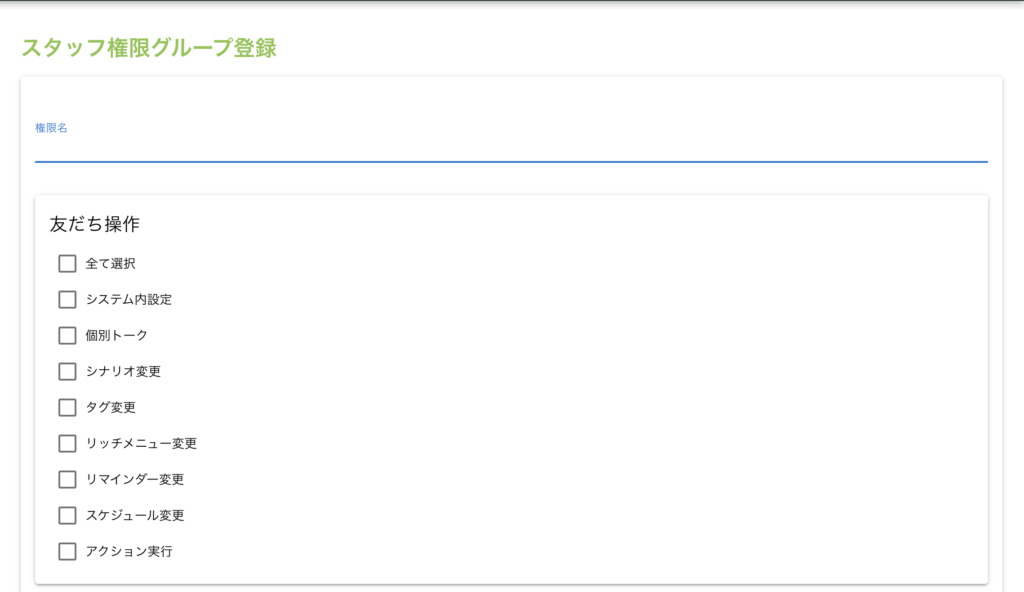Click the 権限名 text input field
The width and height of the screenshot is (1024, 592).
click(x=511, y=147)
